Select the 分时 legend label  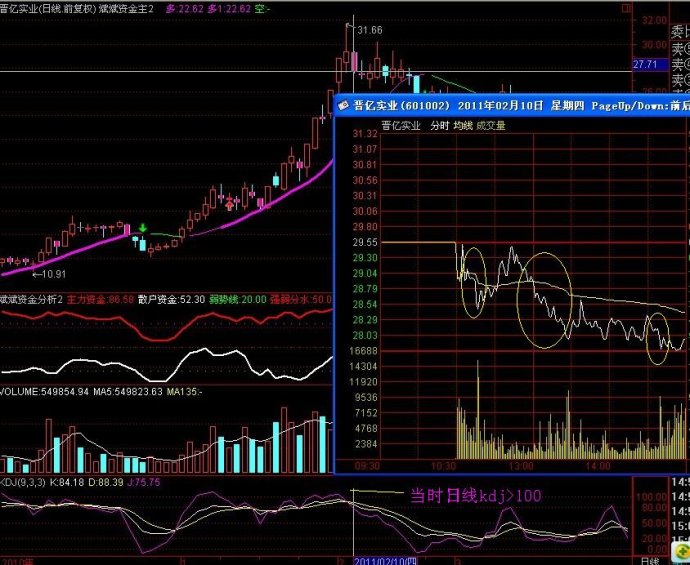point(439,126)
